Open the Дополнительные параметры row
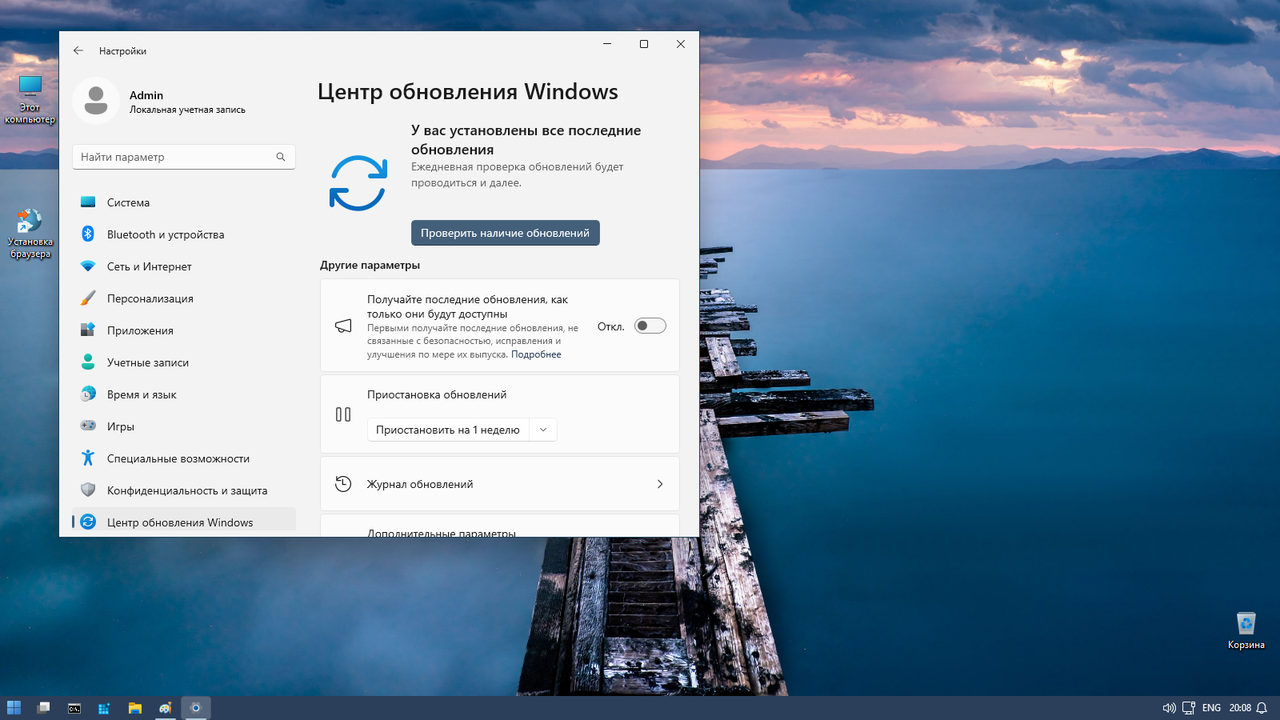 tap(500, 526)
